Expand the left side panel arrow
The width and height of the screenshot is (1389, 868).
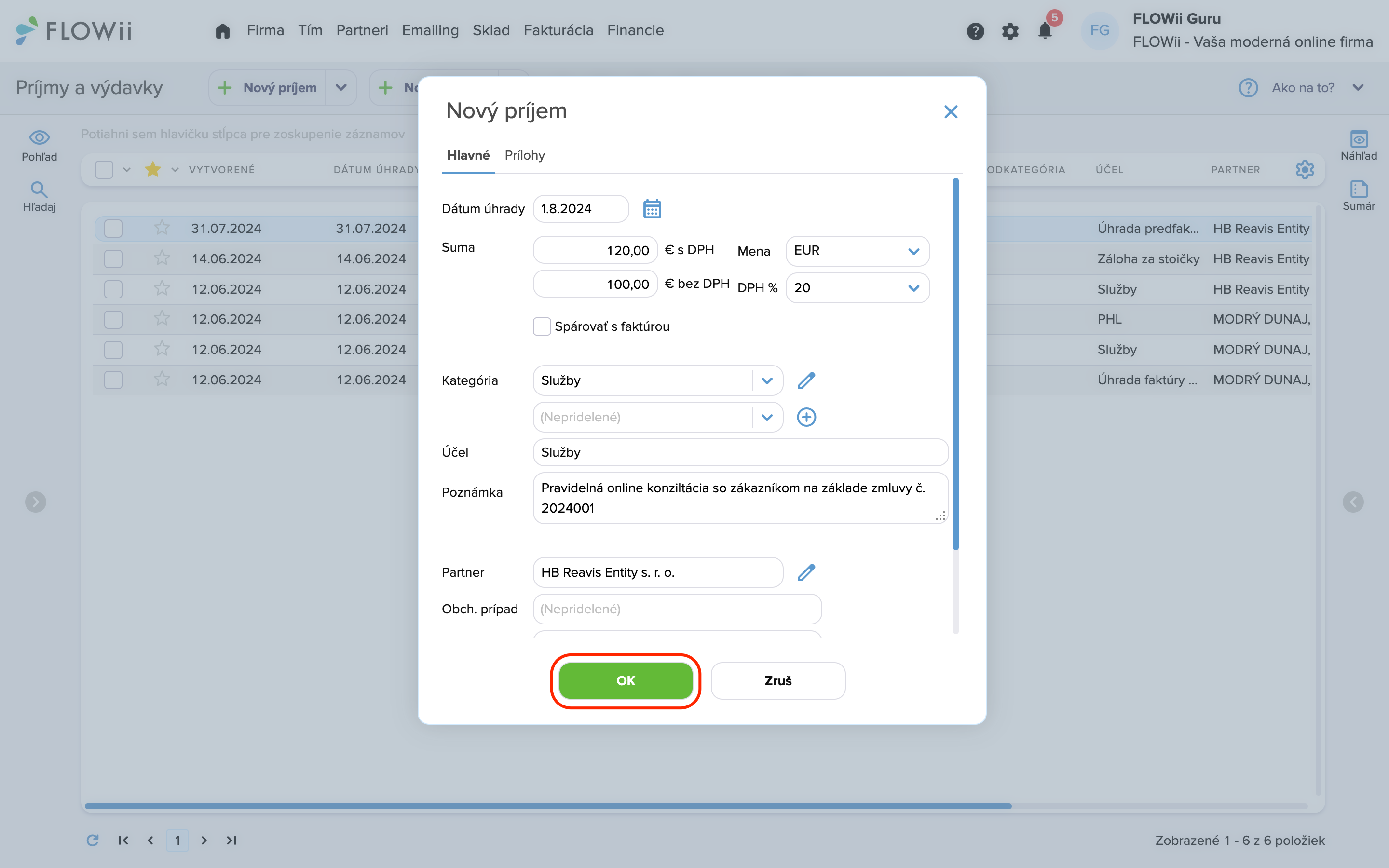click(36, 502)
